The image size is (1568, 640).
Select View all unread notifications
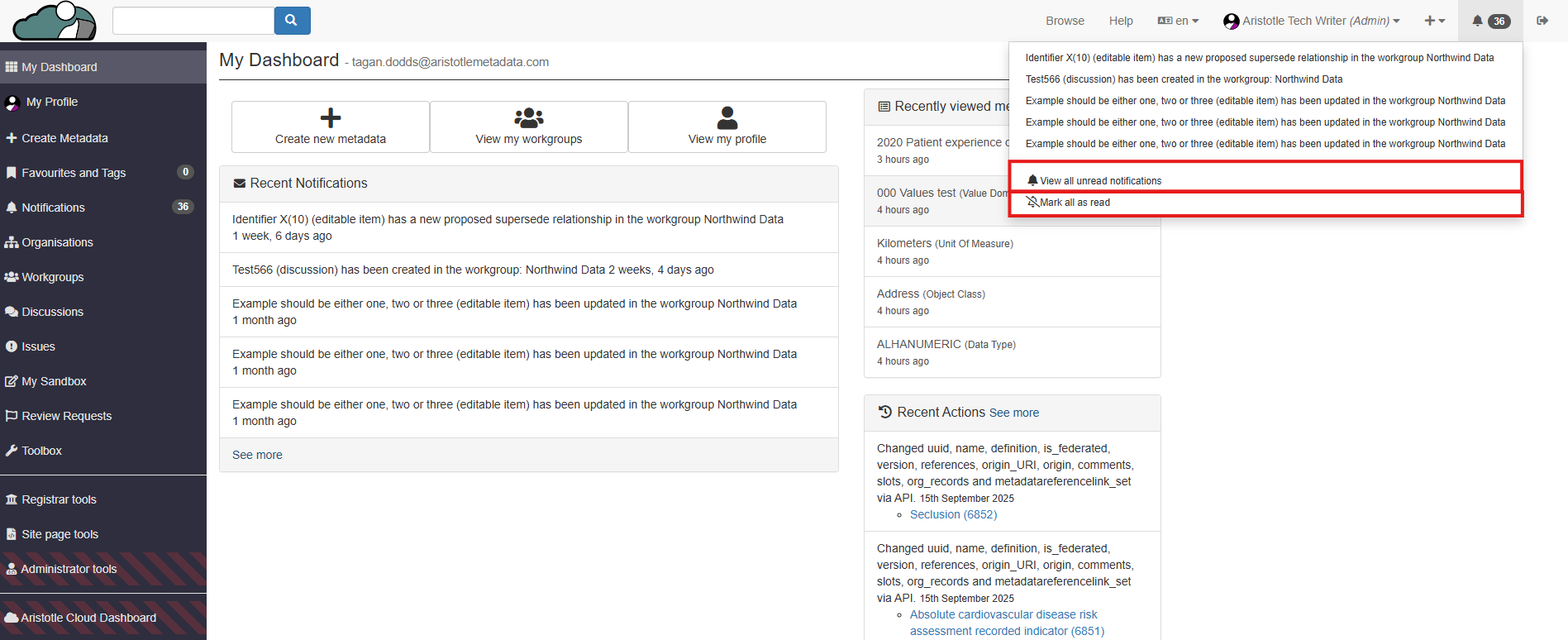click(x=1099, y=180)
